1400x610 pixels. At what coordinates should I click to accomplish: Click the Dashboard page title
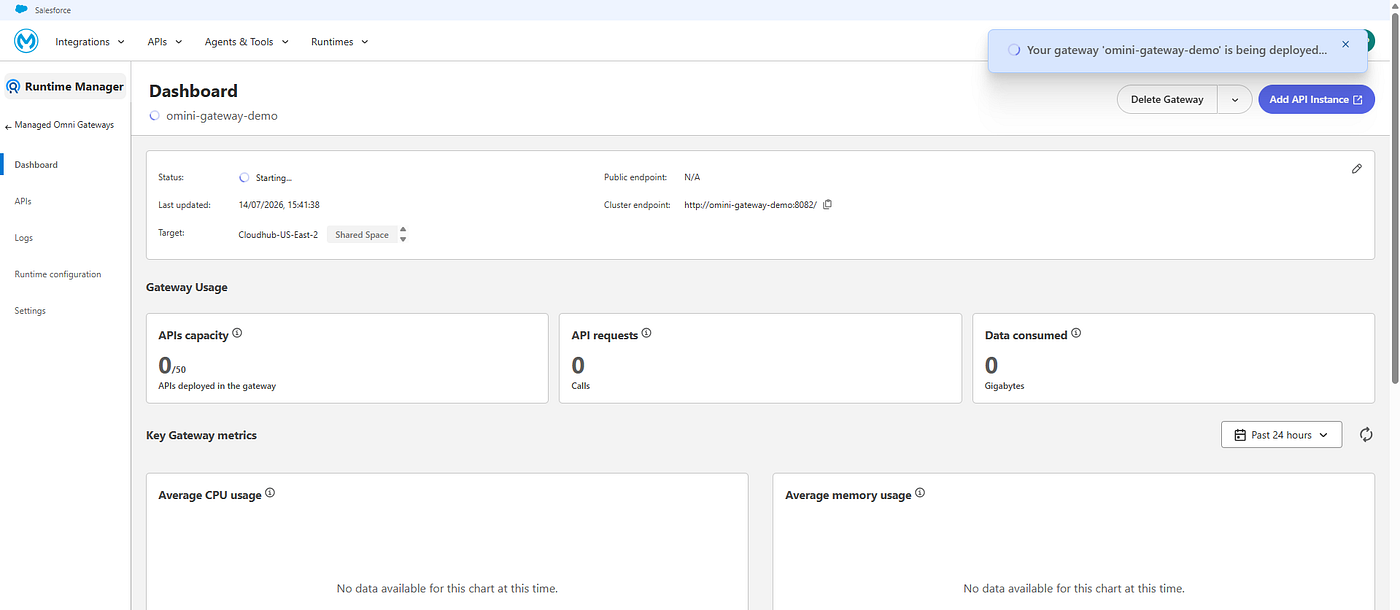[193, 91]
